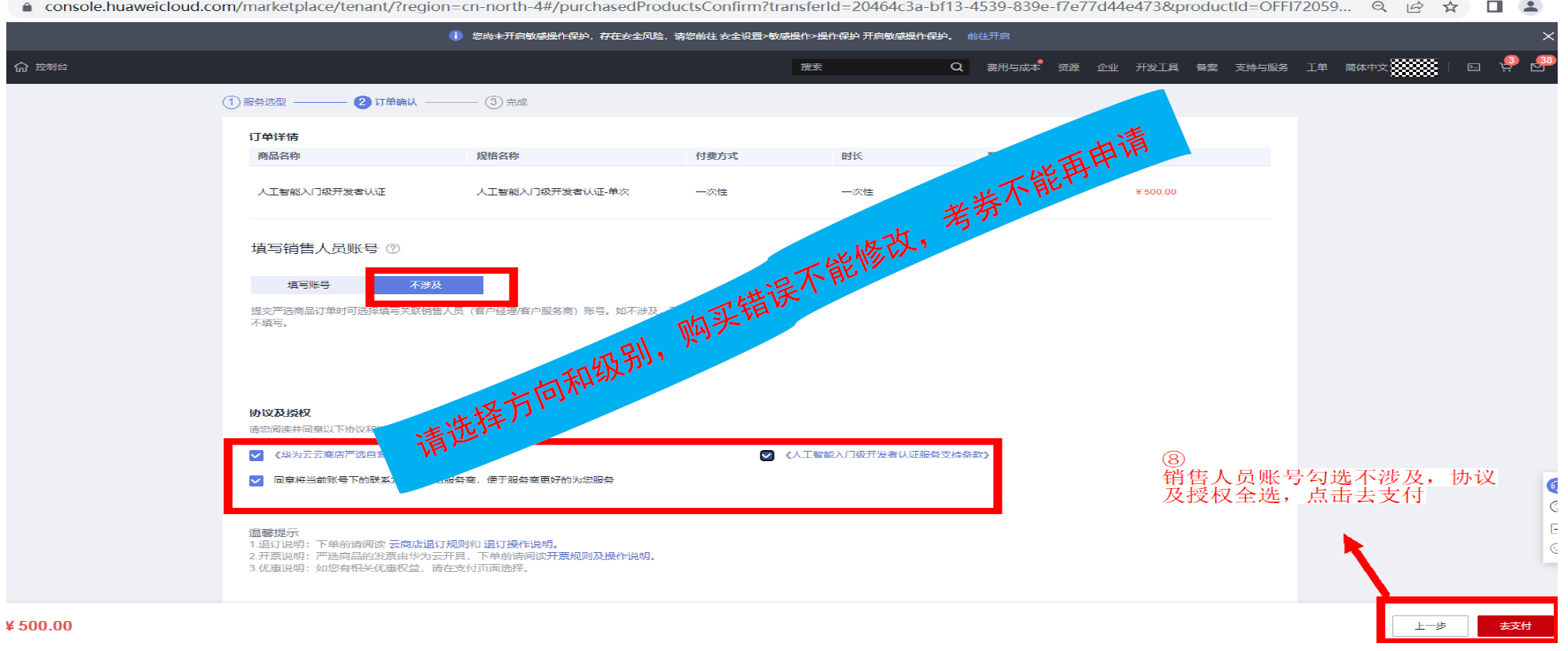Click the ¥ 500.00 total at bottom left
1568x651 pixels.
pyautogui.click(x=39, y=626)
